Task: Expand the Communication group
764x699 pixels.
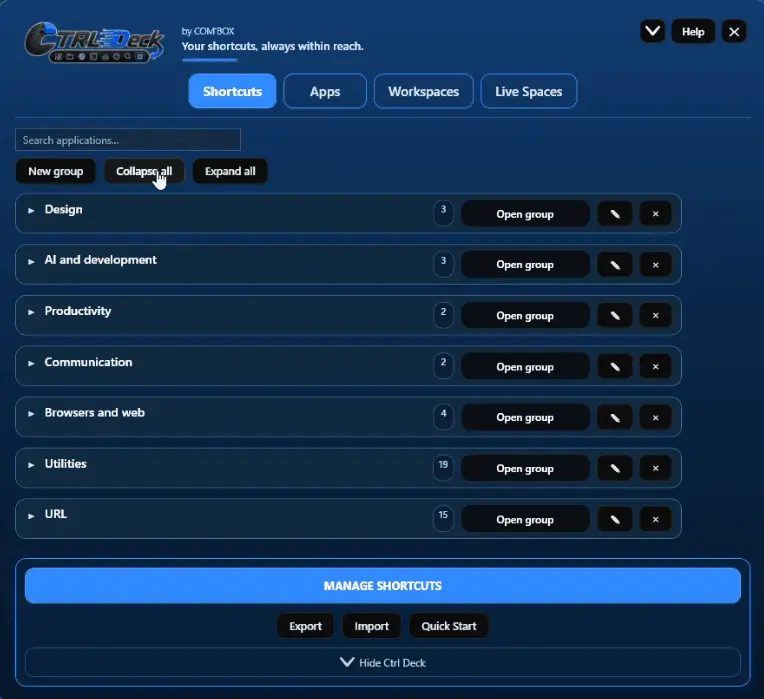Action: [x=31, y=363]
